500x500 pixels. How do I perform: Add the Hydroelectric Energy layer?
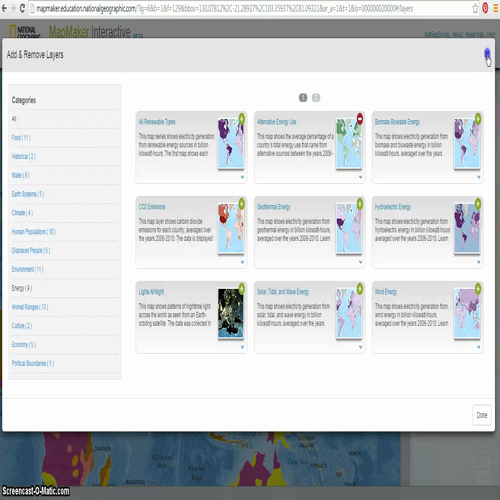pyautogui.click(x=478, y=204)
